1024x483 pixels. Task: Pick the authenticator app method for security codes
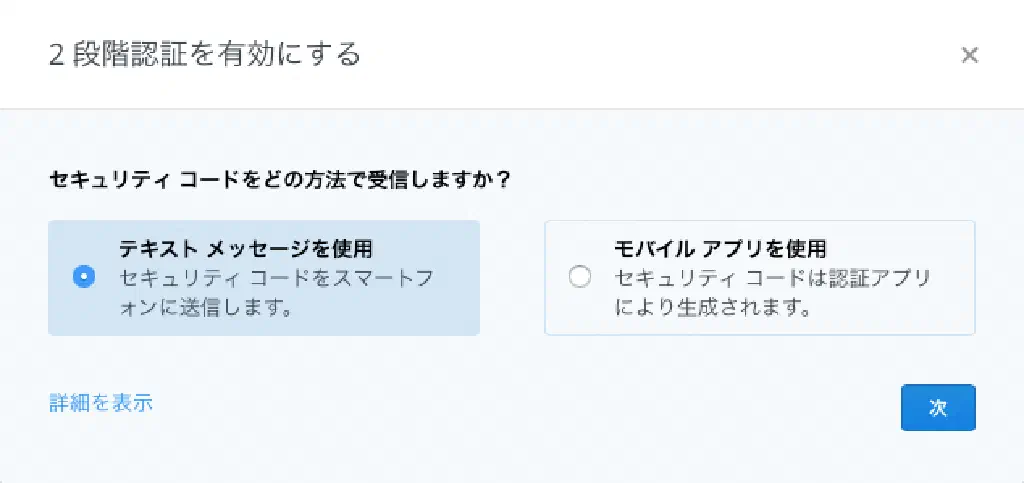tap(580, 278)
